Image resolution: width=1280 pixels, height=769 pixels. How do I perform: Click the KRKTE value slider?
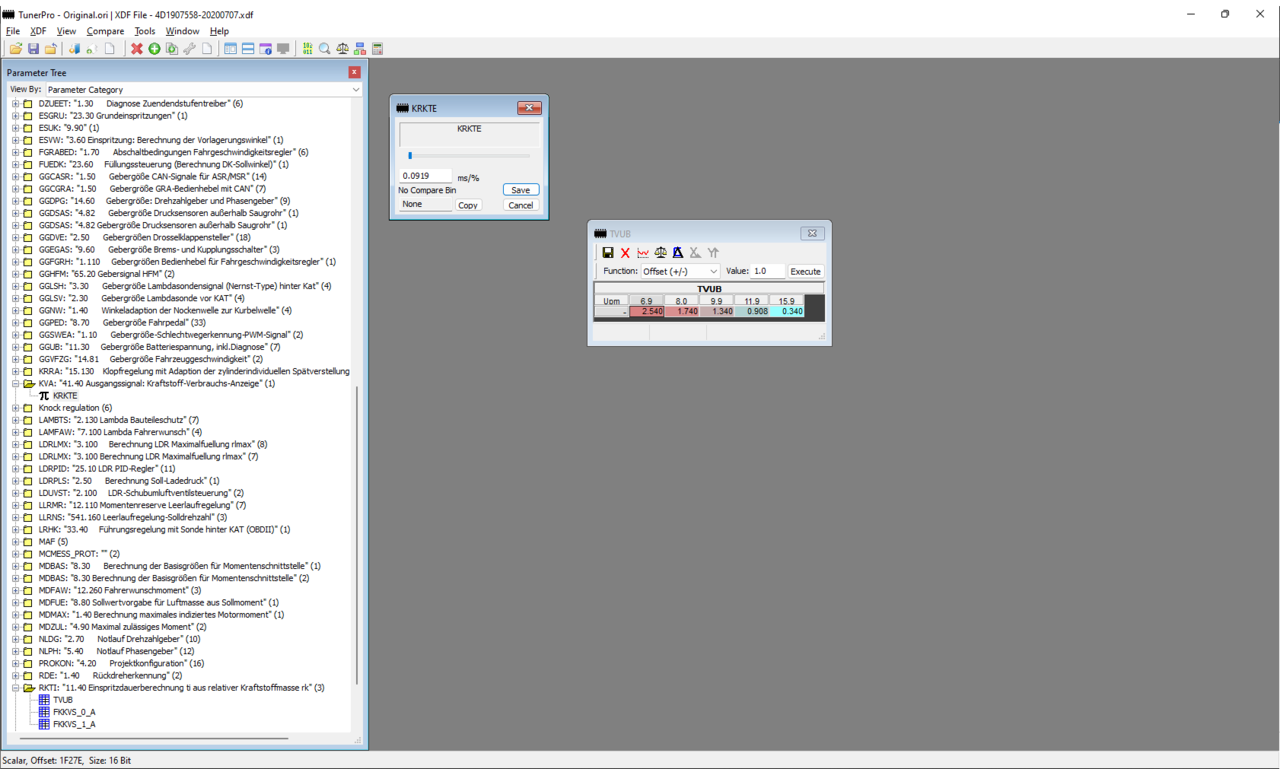(410, 156)
